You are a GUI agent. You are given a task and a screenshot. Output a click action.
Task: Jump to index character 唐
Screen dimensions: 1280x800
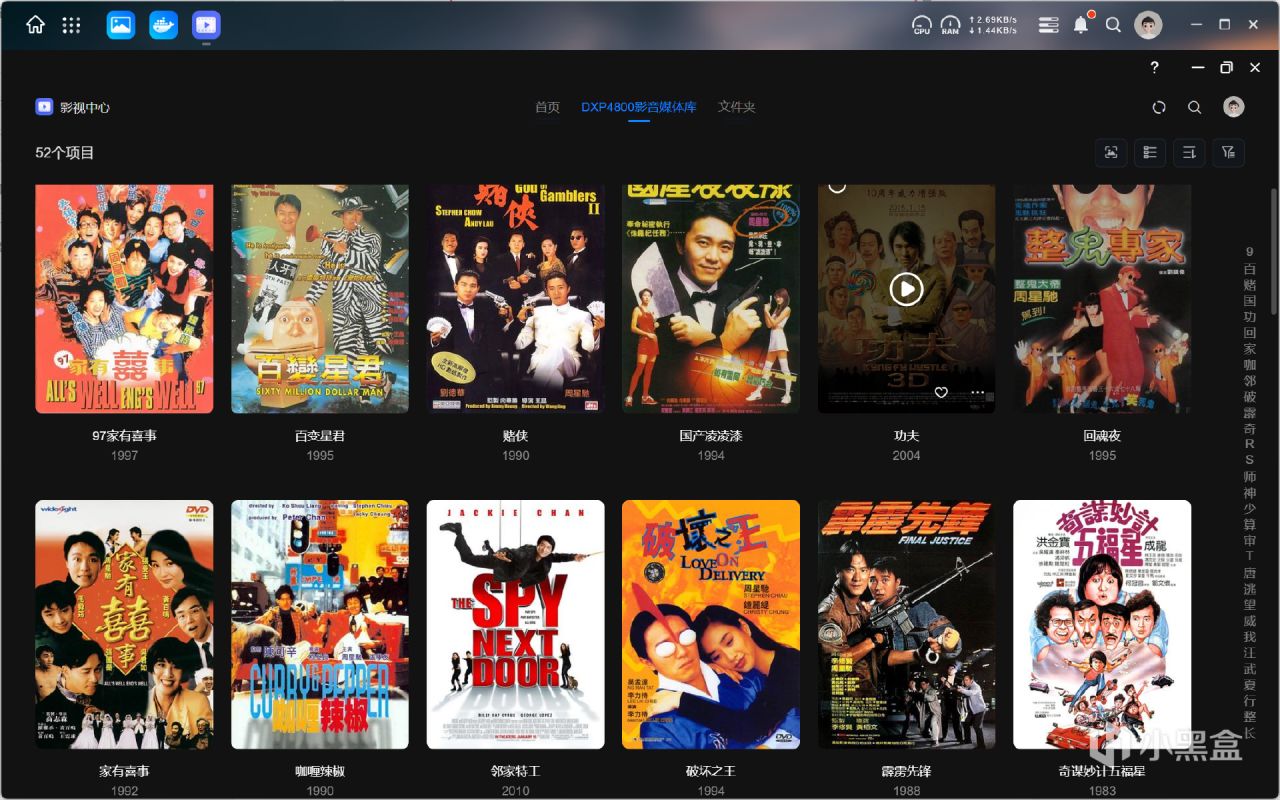tap(1249, 572)
